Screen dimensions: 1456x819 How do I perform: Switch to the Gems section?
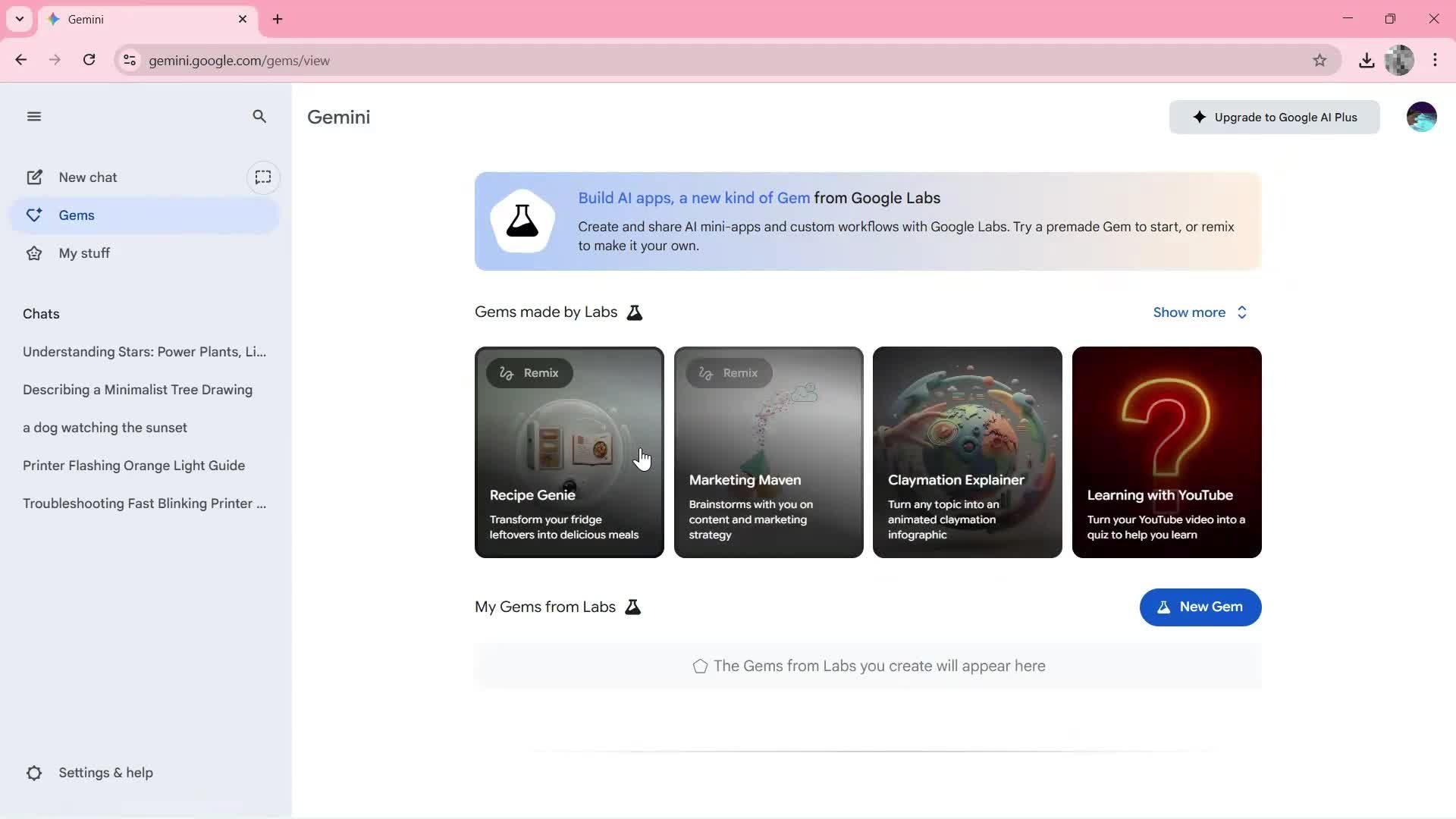pyautogui.click(x=76, y=215)
